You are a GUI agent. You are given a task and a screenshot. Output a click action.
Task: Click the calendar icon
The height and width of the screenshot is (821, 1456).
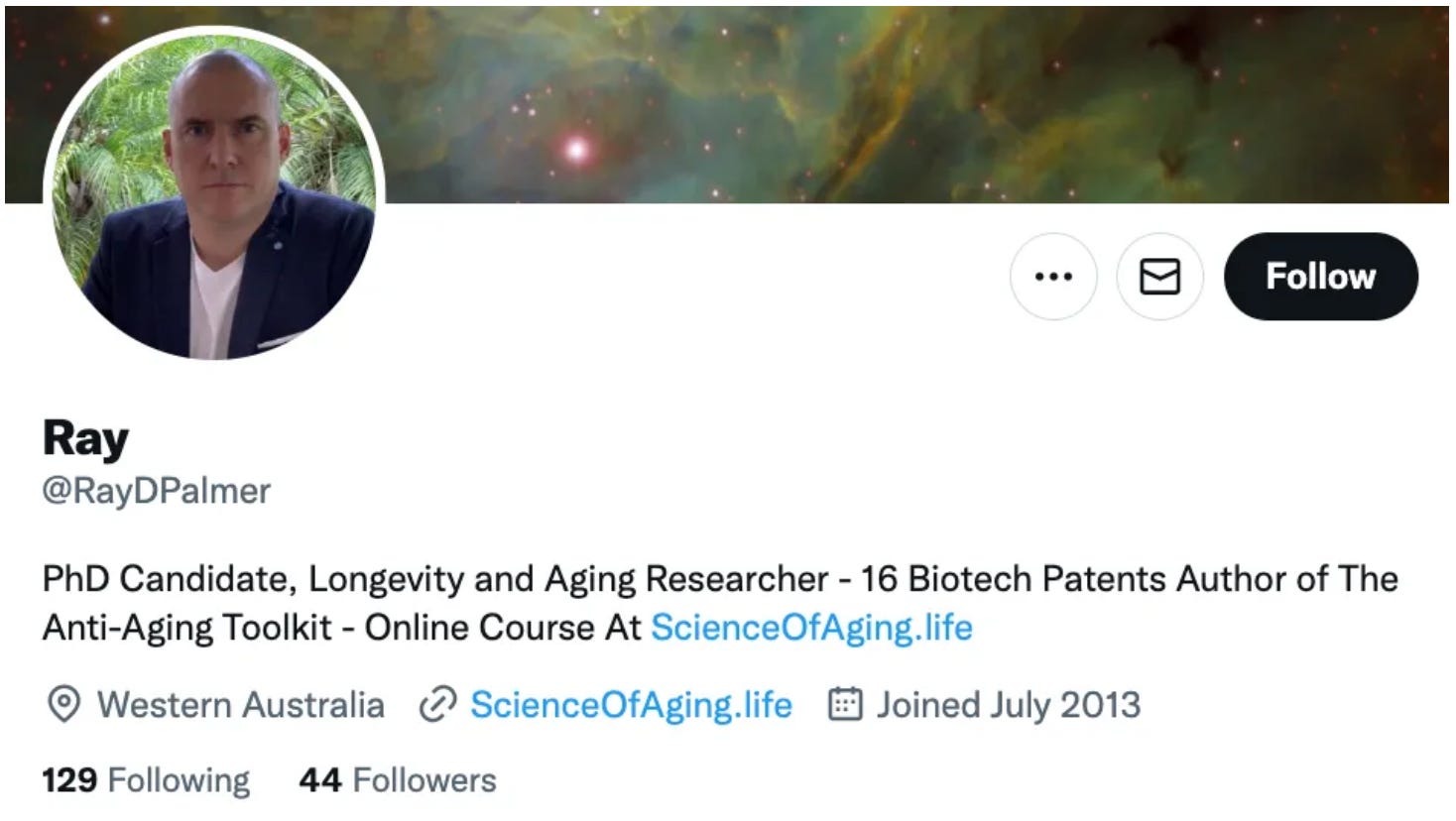point(844,704)
